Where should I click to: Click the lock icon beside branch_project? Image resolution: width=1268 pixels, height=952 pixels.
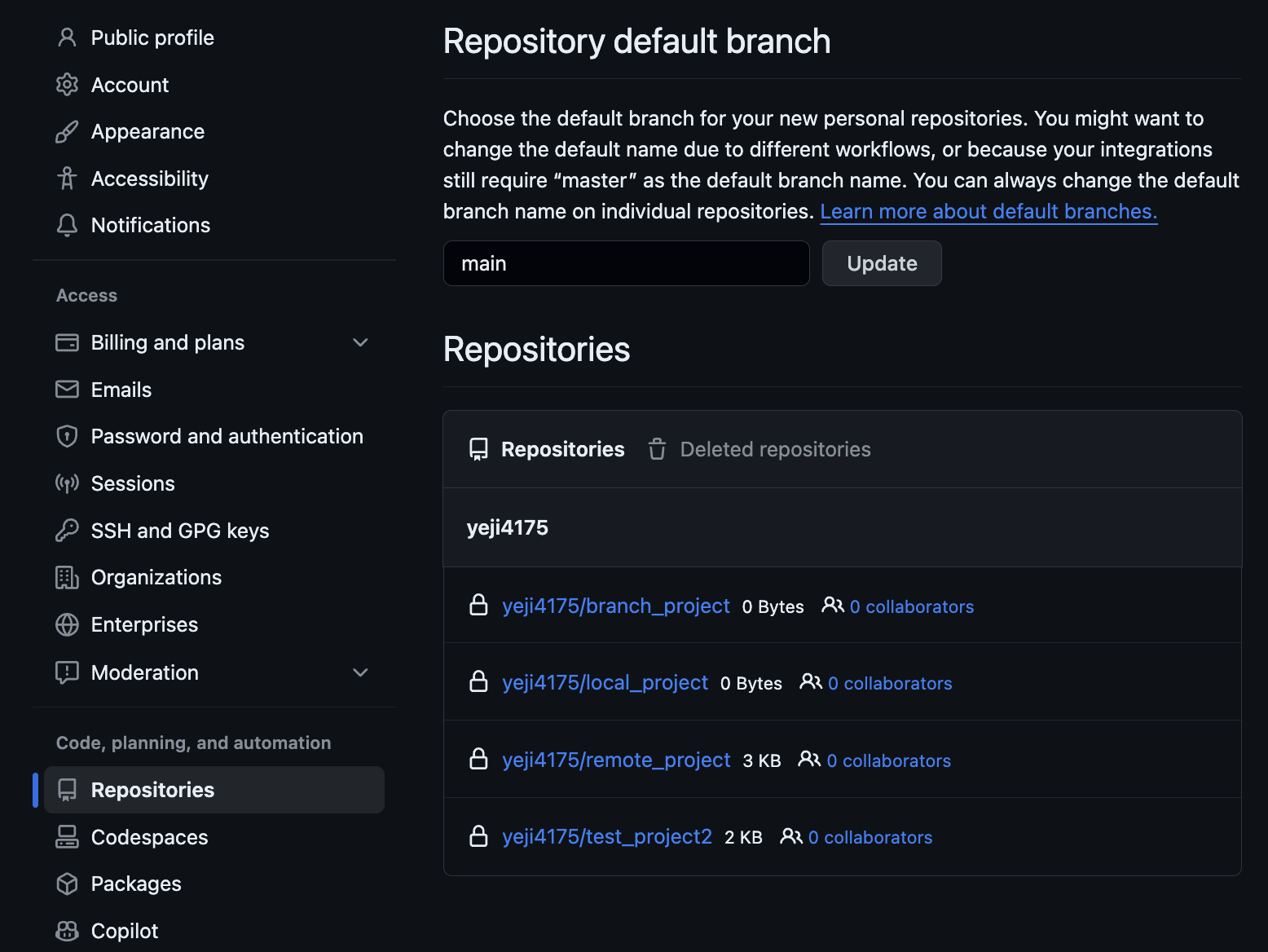click(479, 606)
